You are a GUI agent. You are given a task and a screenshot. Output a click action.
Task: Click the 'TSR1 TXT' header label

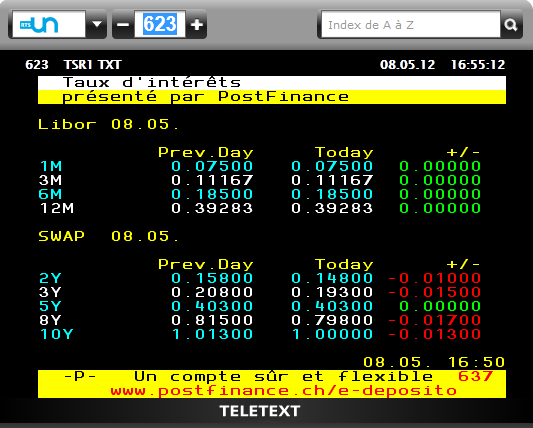click(x=92, y=65)
